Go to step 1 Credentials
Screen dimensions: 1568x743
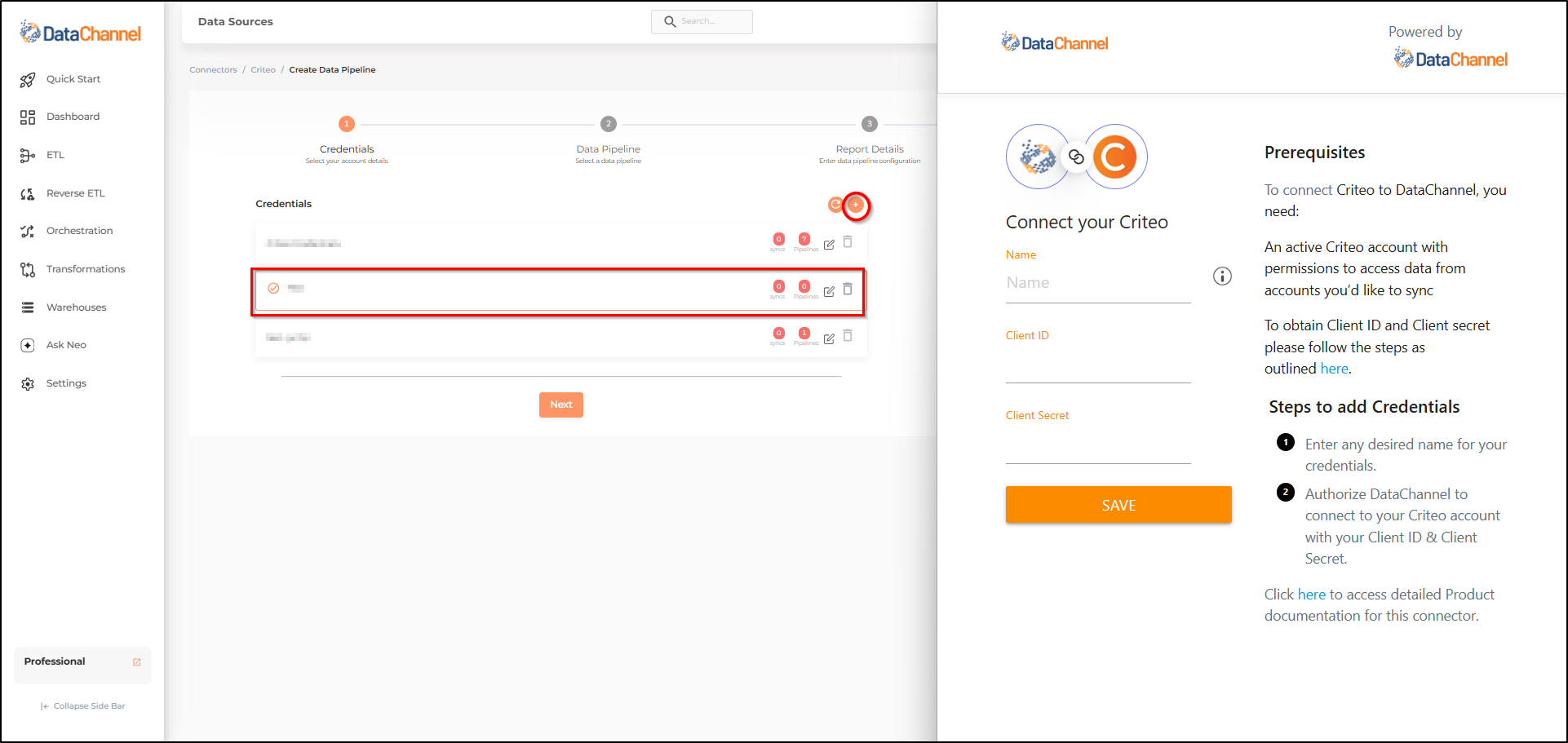coord(347,124)
